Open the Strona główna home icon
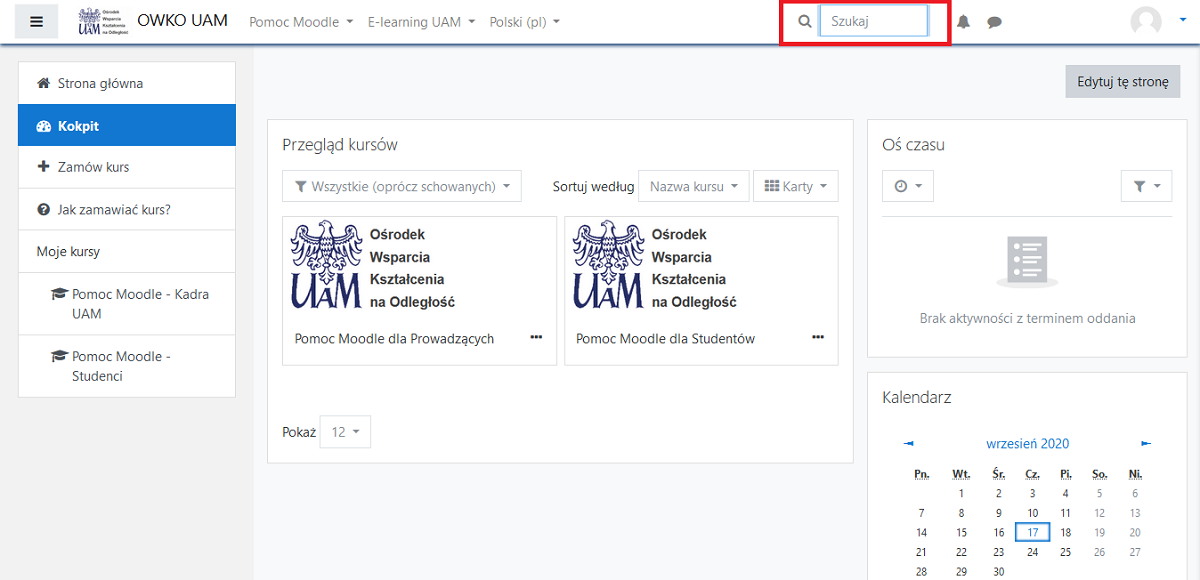The width and height of the screenshot is (1200, 580). (44, 83)
